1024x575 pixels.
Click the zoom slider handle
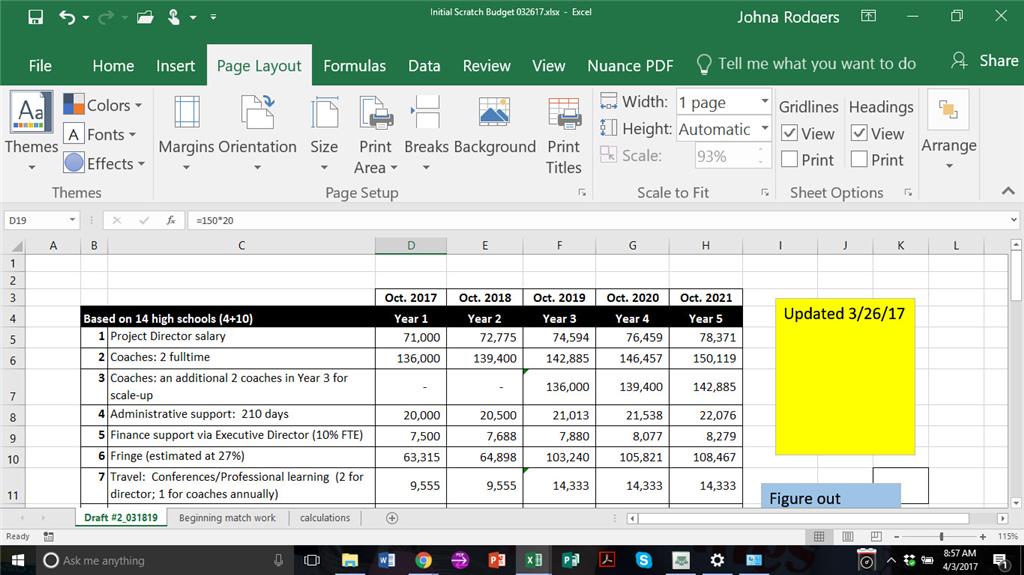coord(941,536)
